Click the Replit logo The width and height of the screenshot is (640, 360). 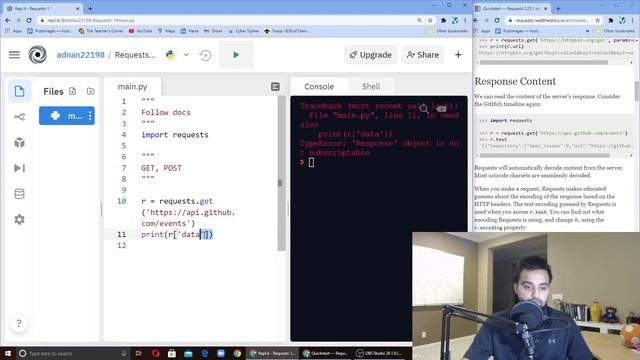[x=38, y=55]
